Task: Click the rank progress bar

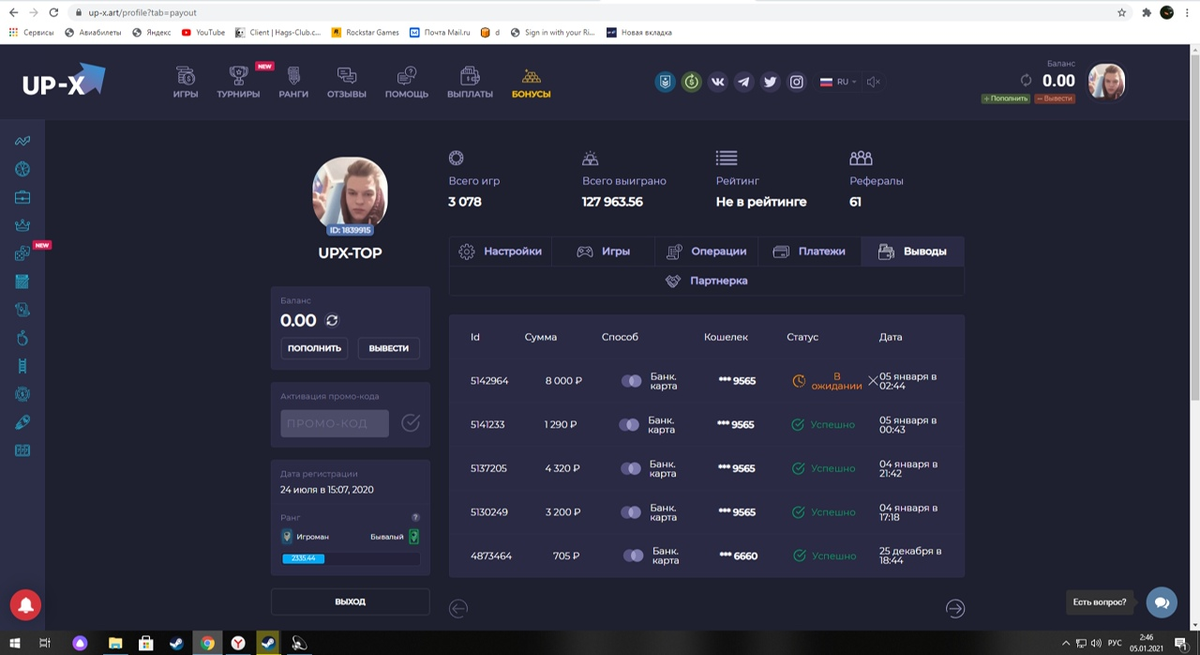Action: pos(351,558)
